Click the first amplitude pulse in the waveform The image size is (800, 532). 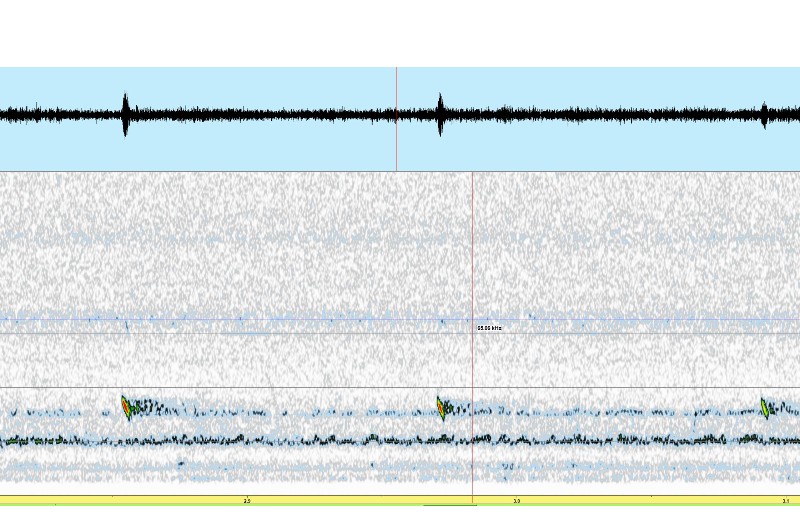coord(125,115)
